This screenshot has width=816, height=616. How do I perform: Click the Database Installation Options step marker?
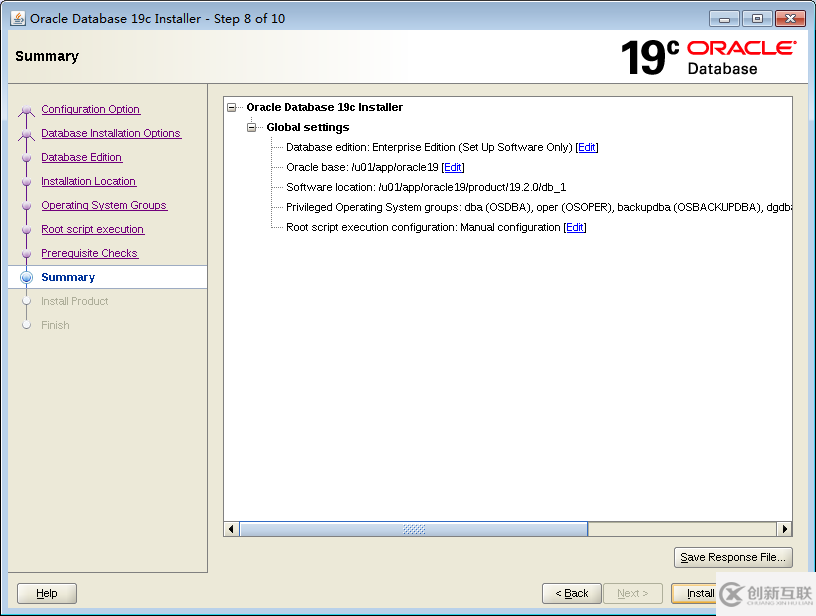coord(27,135)
